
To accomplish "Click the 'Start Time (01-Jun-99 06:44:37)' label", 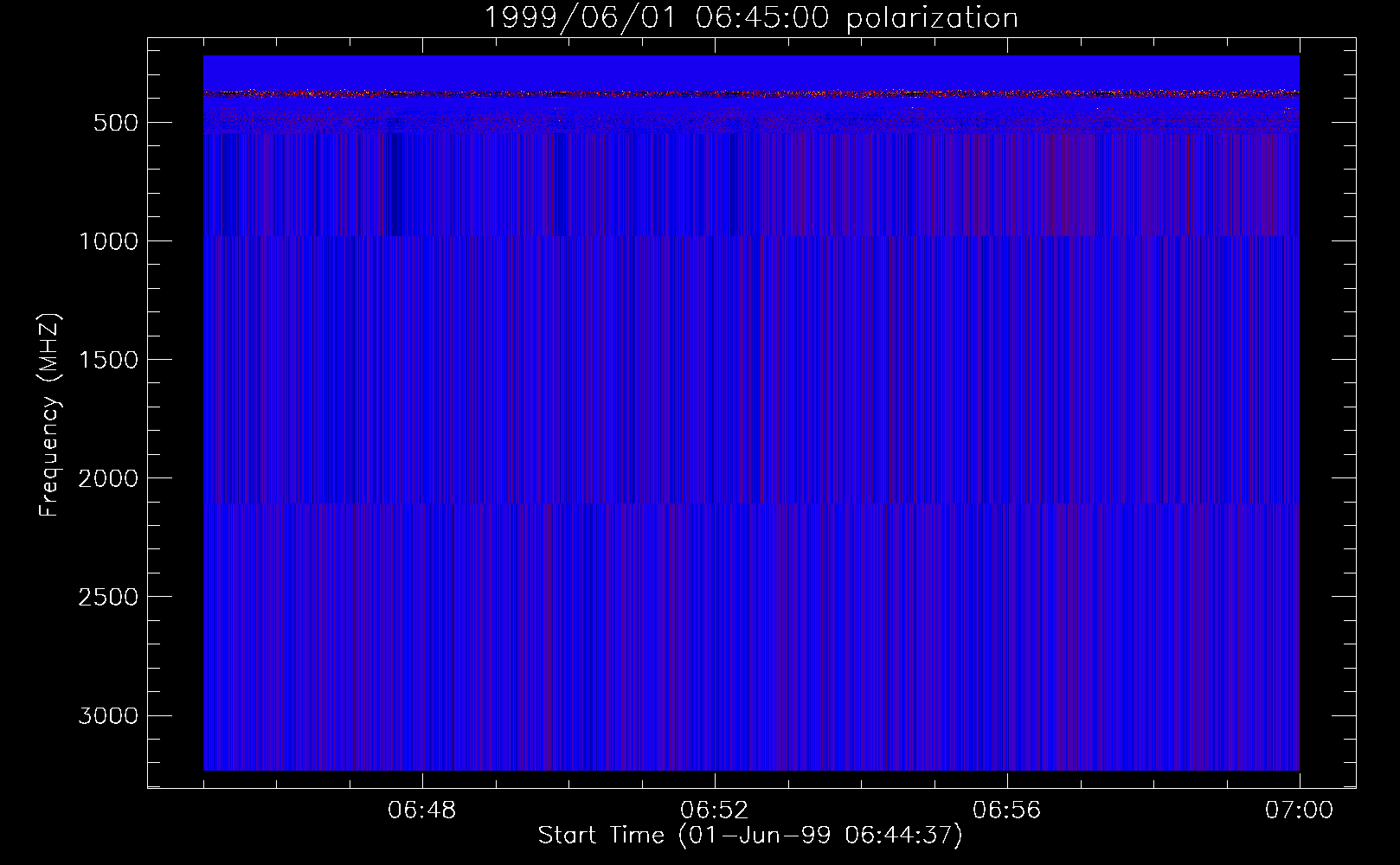I will pyautogui.click(x=750, y=835).
